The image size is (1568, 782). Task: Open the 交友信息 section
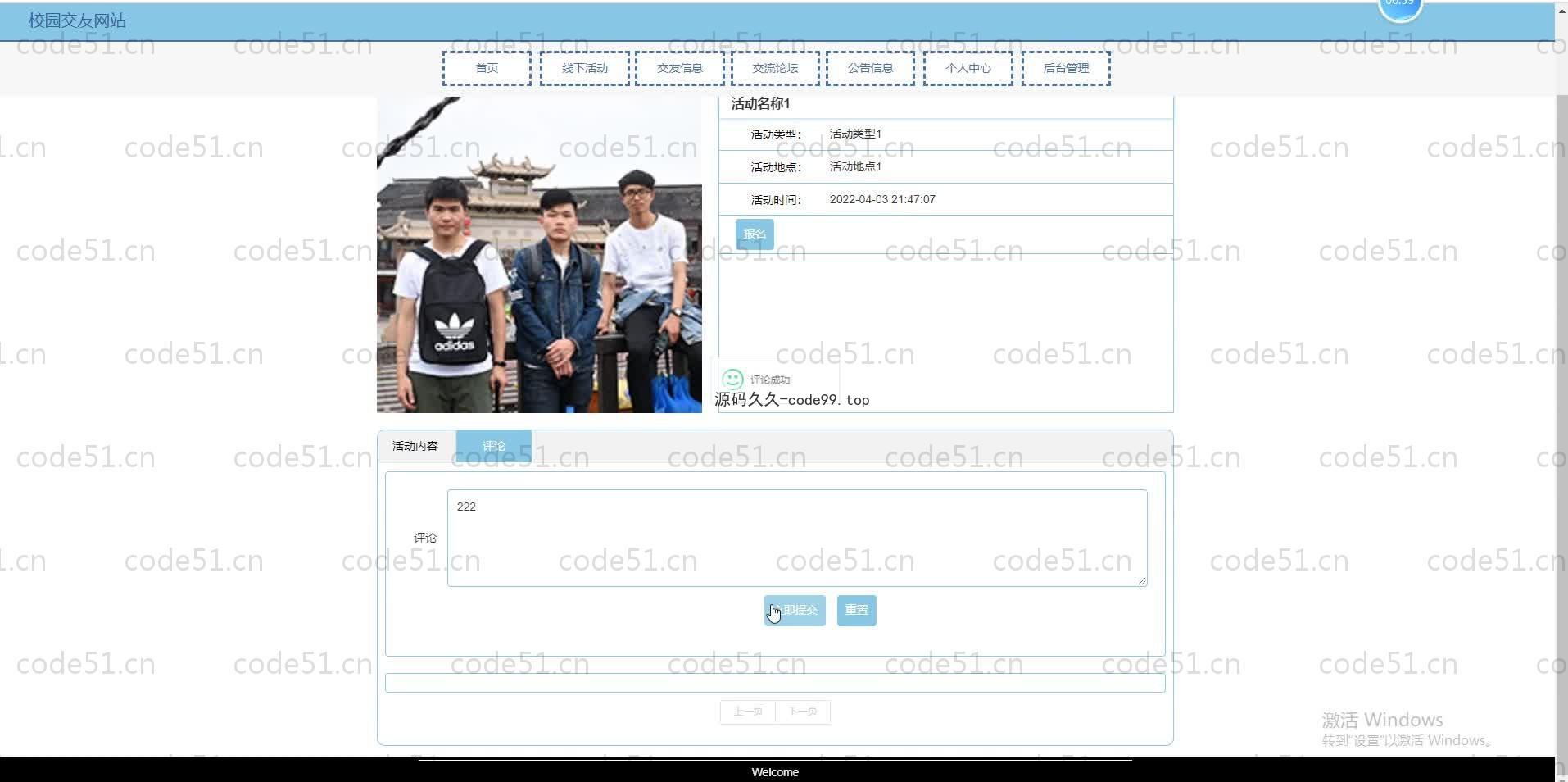pos(680,69)
